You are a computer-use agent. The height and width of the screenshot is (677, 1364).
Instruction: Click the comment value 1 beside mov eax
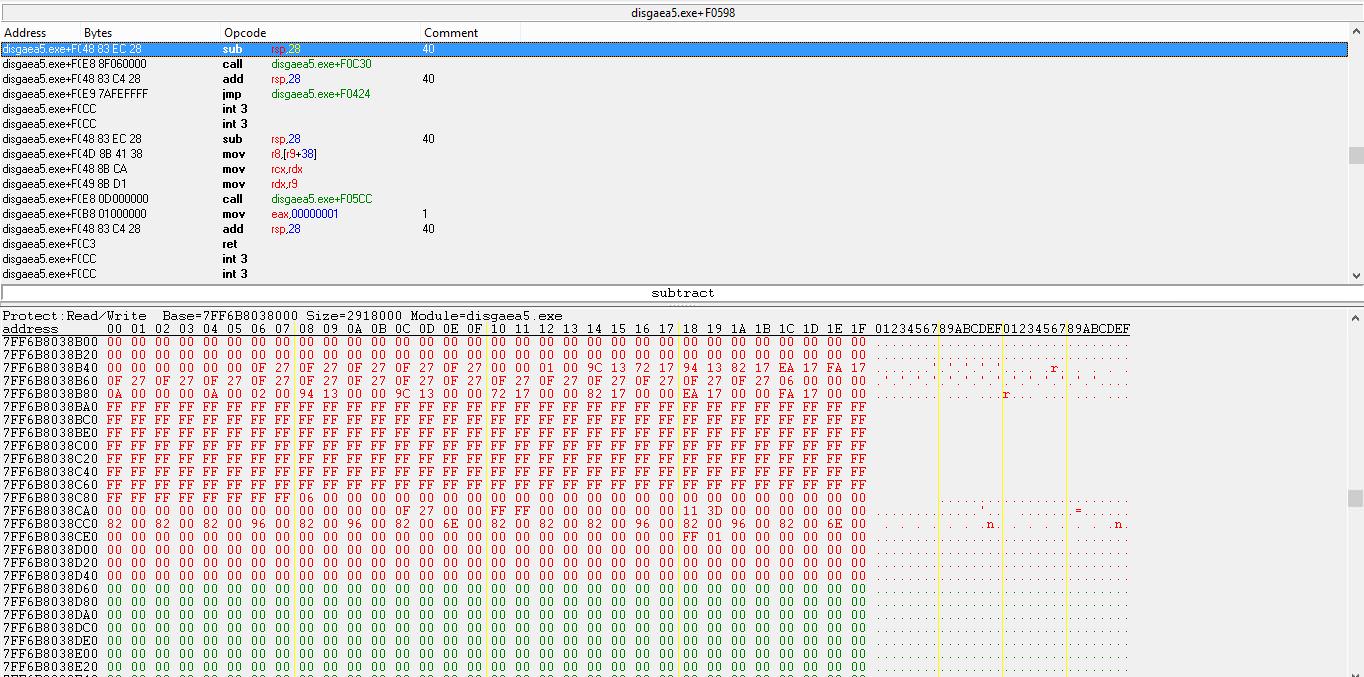425,214
